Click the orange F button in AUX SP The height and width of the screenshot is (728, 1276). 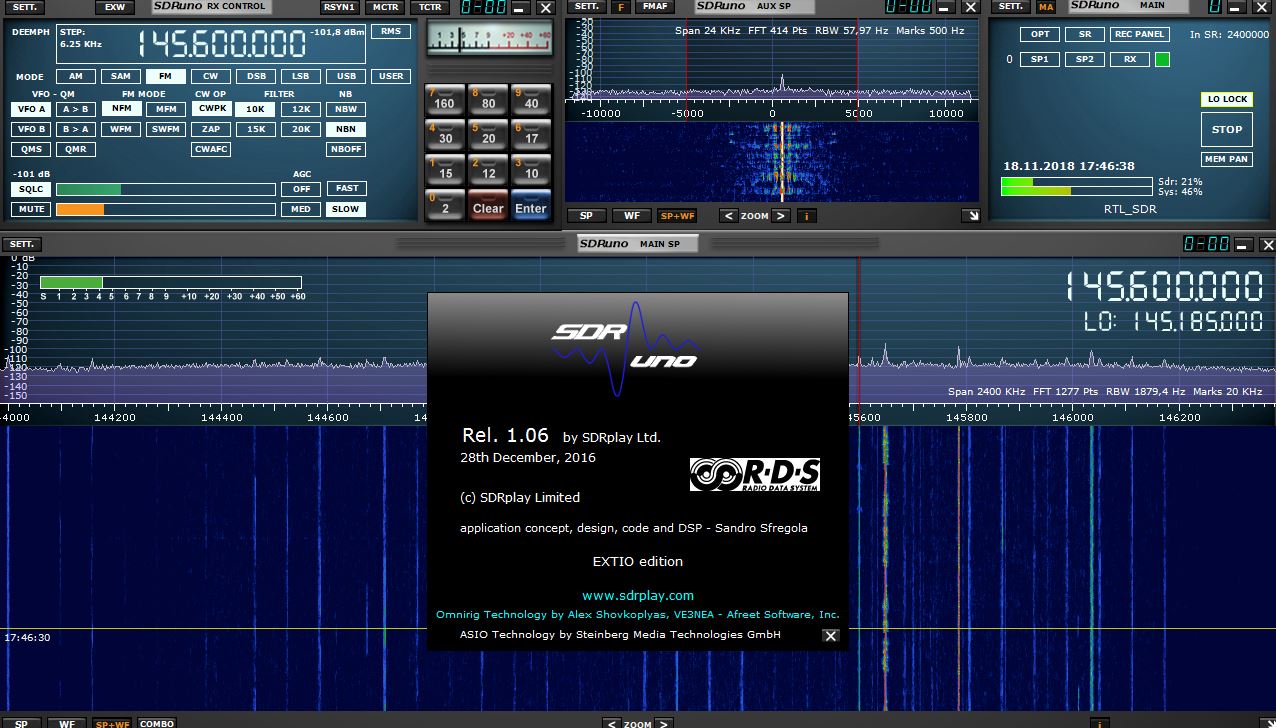coord(620,7)
